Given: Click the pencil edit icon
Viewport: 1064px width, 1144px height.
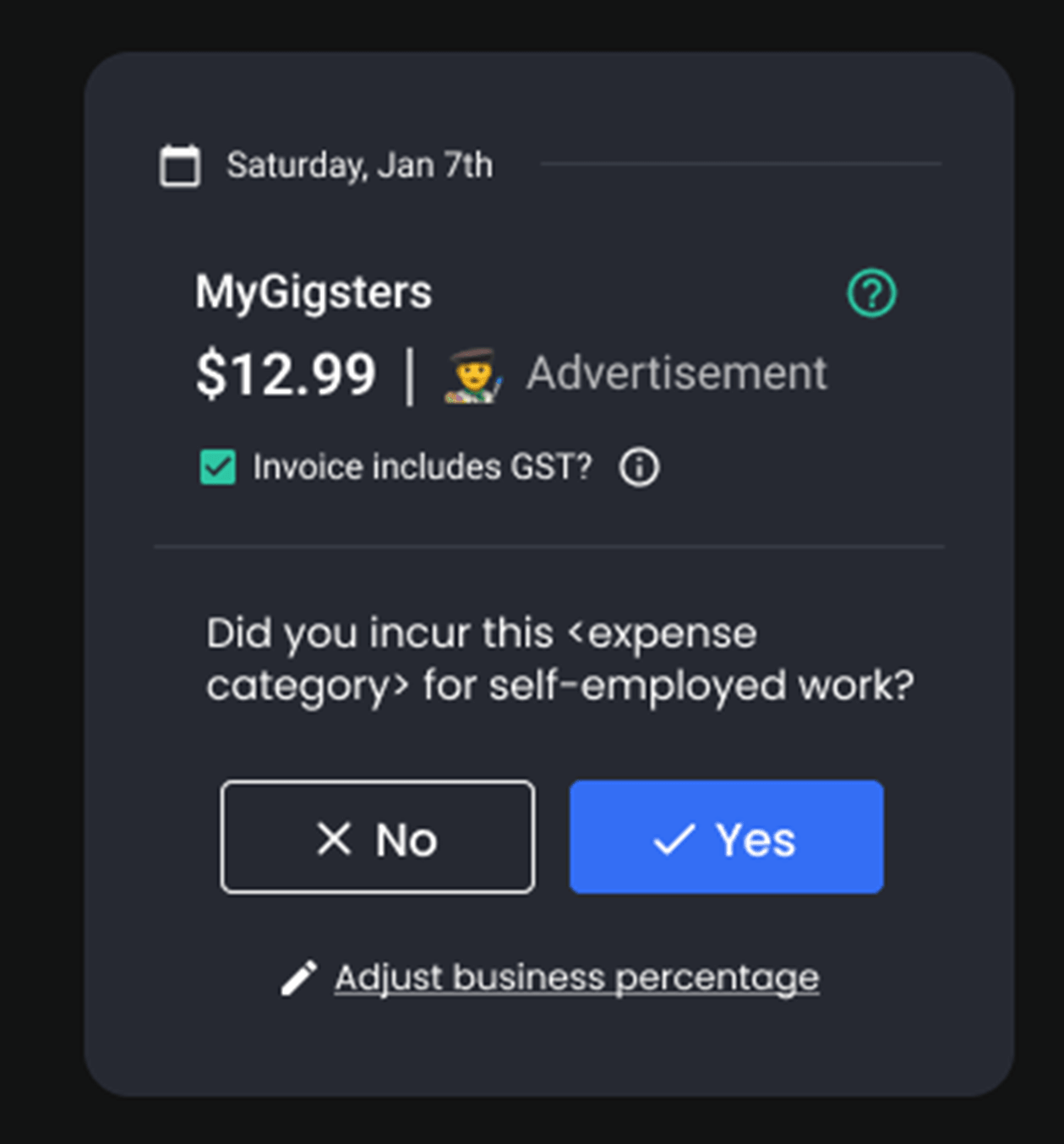Looking at the screenshot, I should (299, 978).
